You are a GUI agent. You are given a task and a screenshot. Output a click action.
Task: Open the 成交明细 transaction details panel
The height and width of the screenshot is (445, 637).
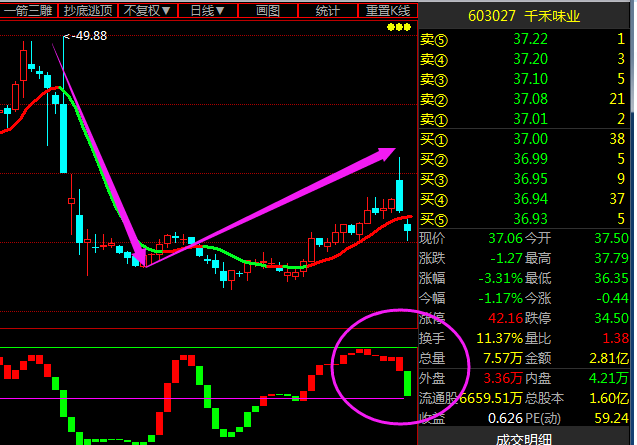coord(525,437)
